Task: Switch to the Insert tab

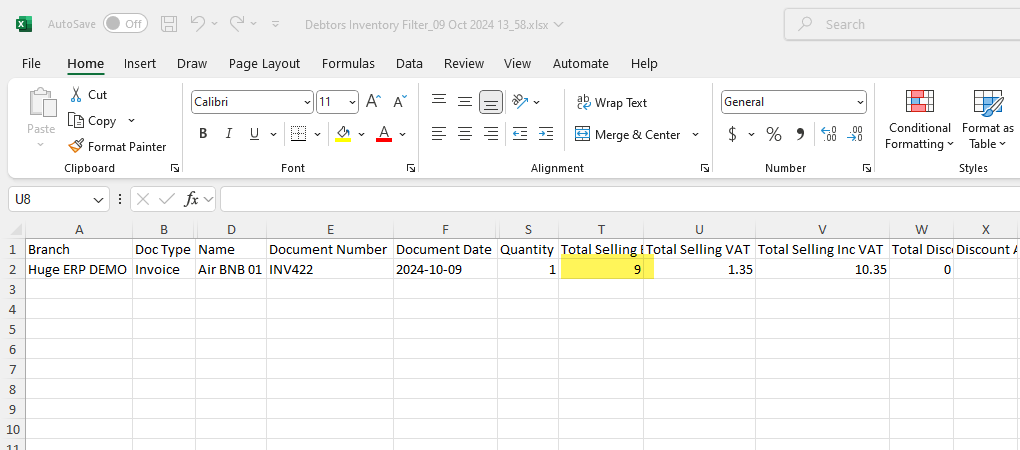Action: [x=140, y=63]
